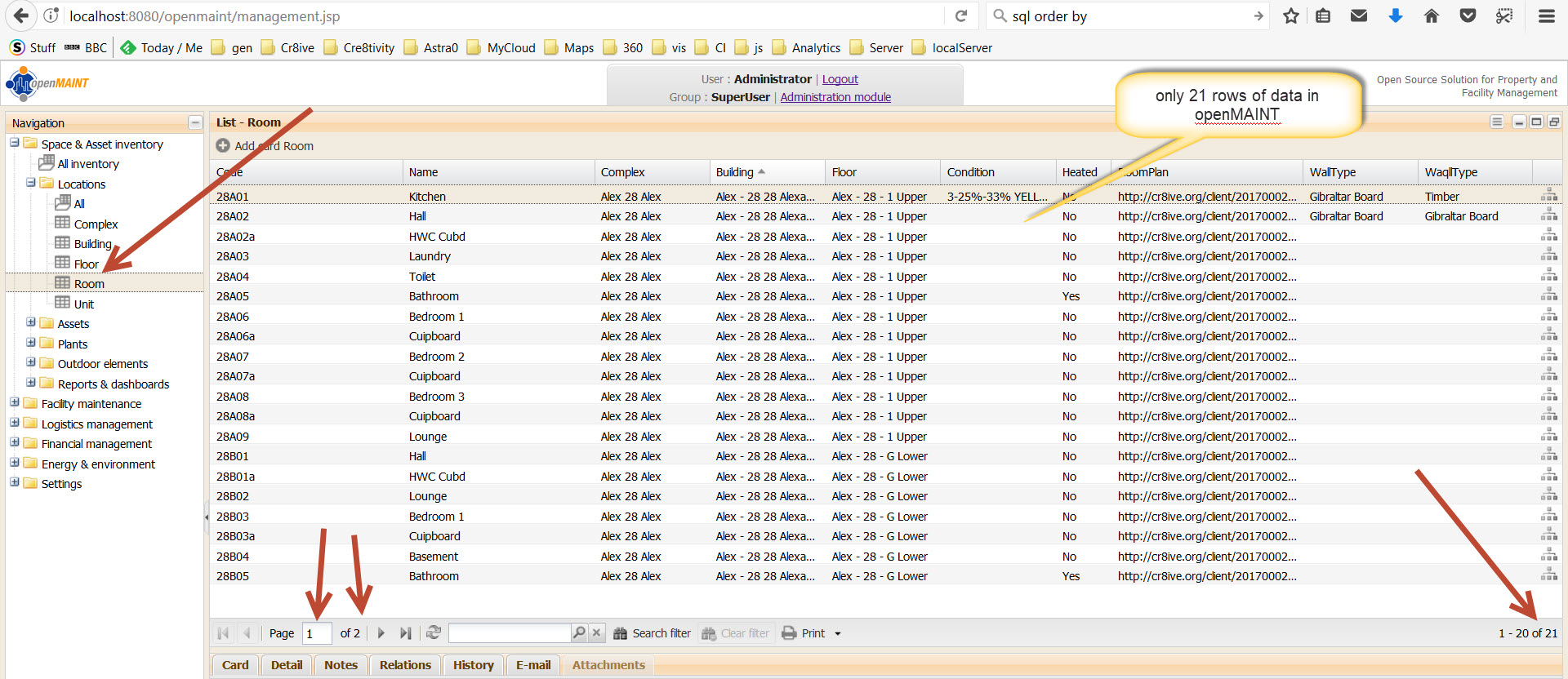Collapse the Locations tree node
This screenshot has width=1568, height=679.
(x=31, y=184)
